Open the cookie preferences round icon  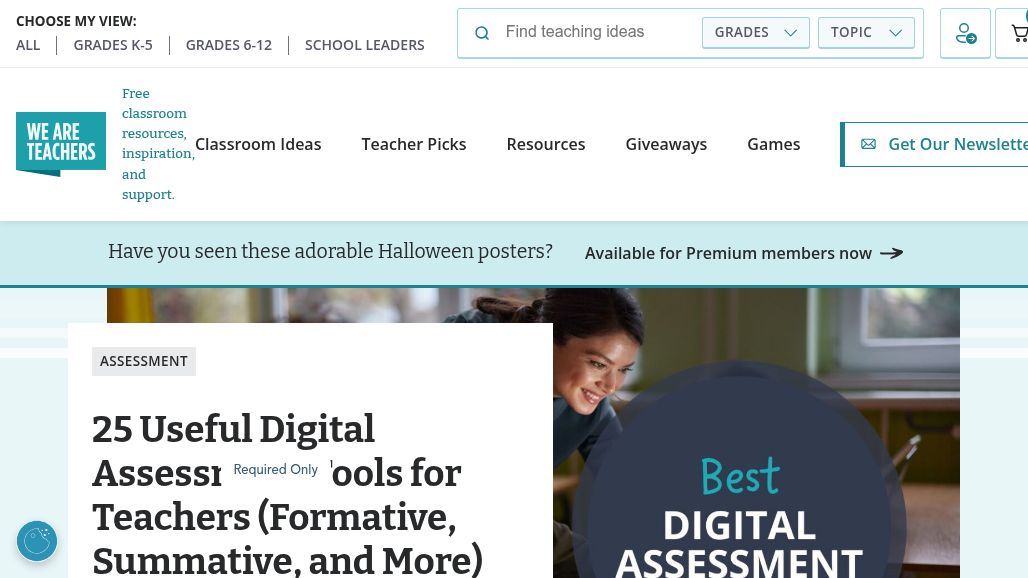[x=37, y=541]
